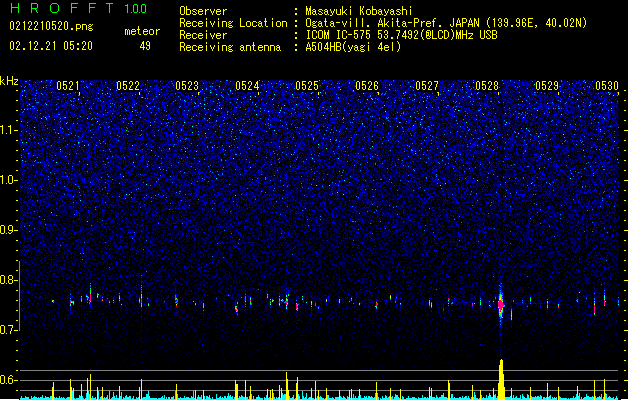Click the 0527 time marker
Viewport: 629px width, 400px height.
point(427,86)
